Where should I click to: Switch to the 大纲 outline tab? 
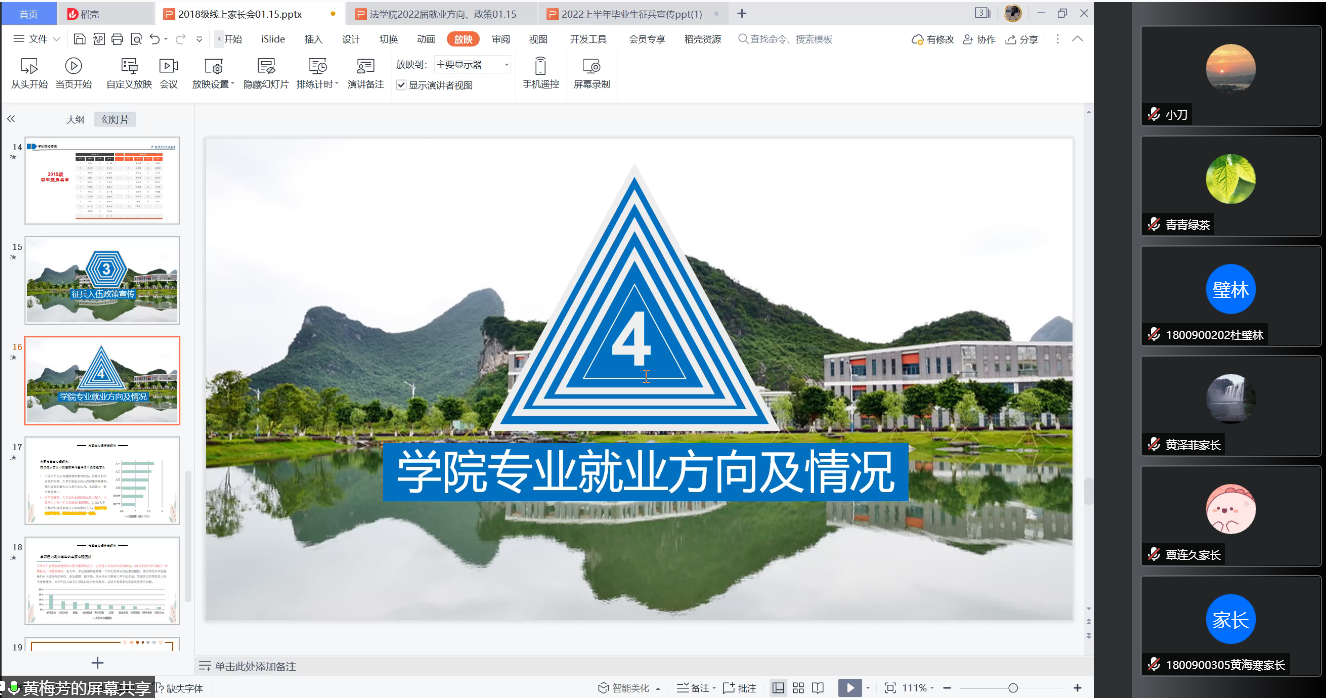[x=75, y=119]
